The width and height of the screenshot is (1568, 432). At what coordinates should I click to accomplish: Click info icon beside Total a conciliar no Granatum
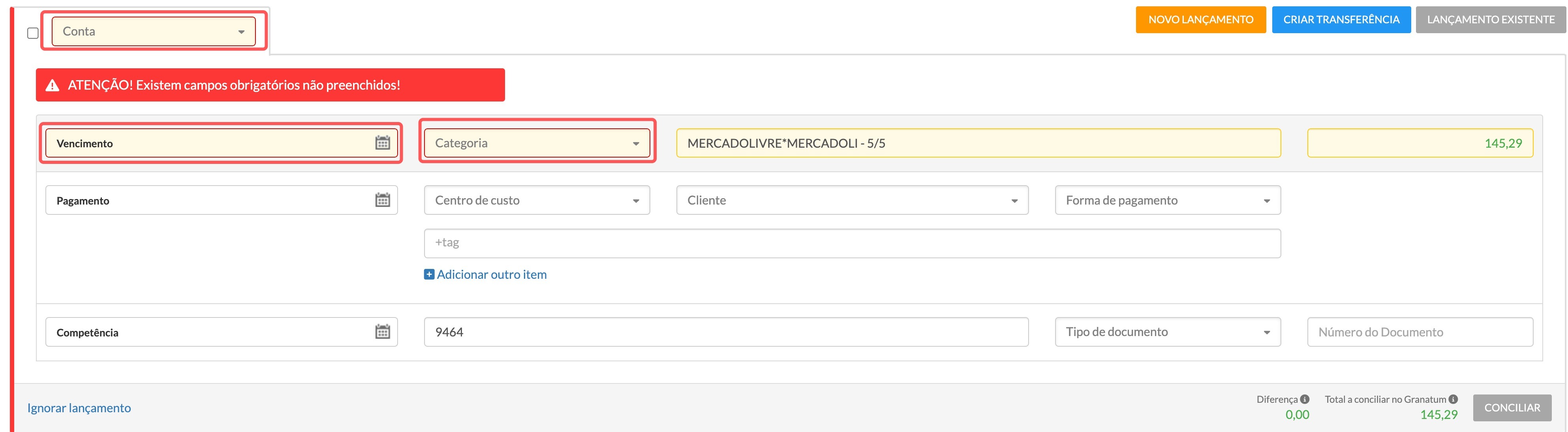point(1453,399)
